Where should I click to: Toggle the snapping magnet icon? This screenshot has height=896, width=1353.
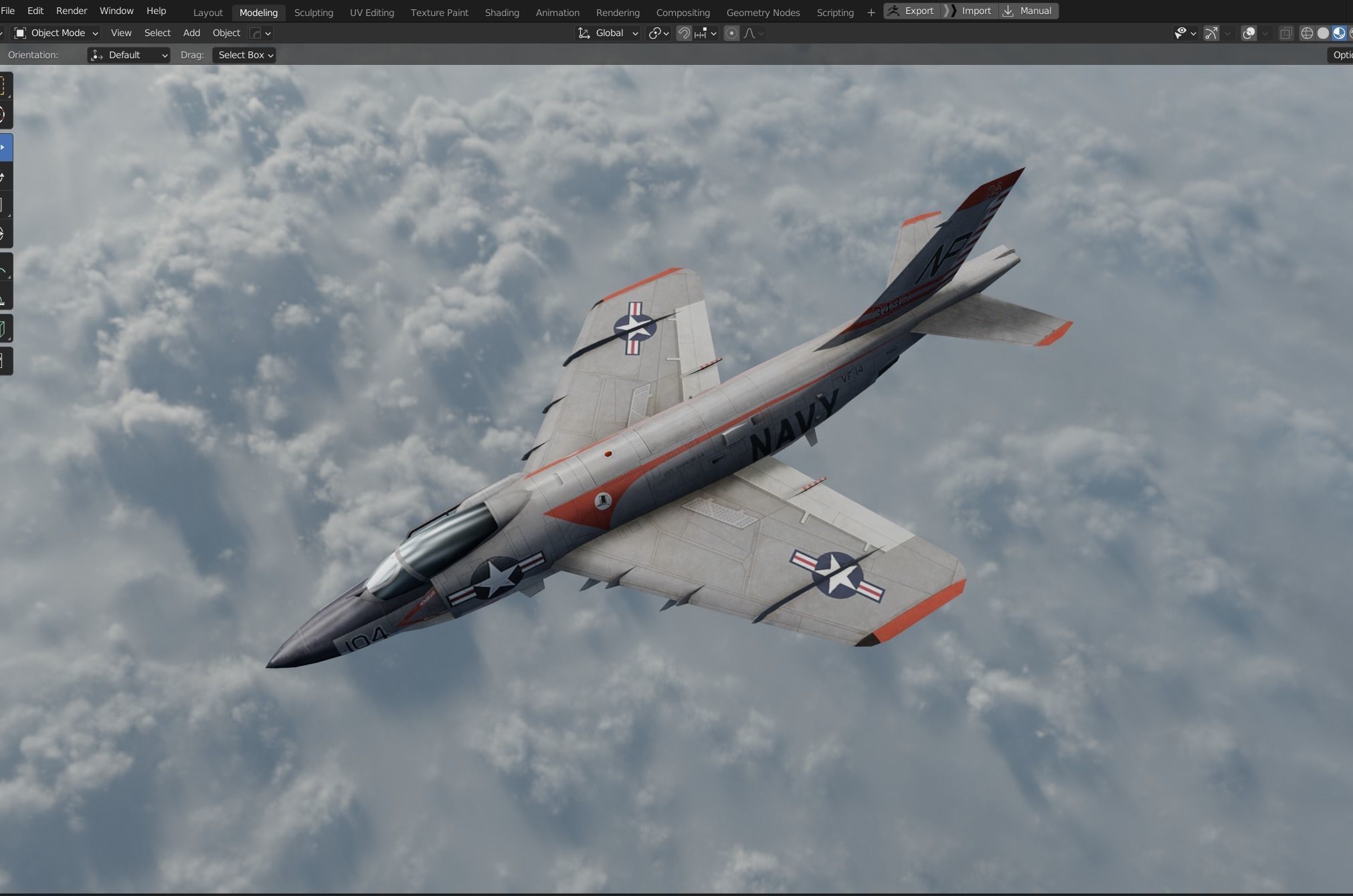[684, 33]
